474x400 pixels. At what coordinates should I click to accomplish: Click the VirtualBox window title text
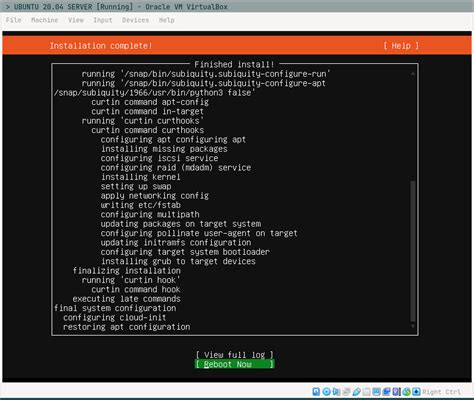(x=121, y=6)
